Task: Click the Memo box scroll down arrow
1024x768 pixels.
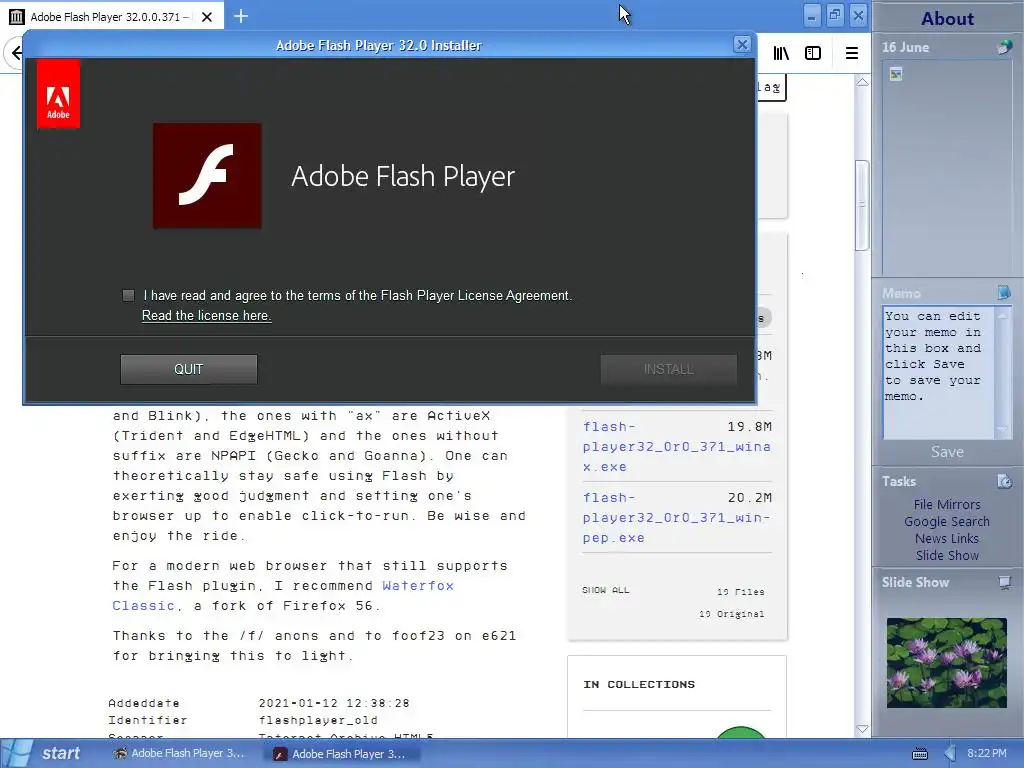Action: click(1002, 430)
